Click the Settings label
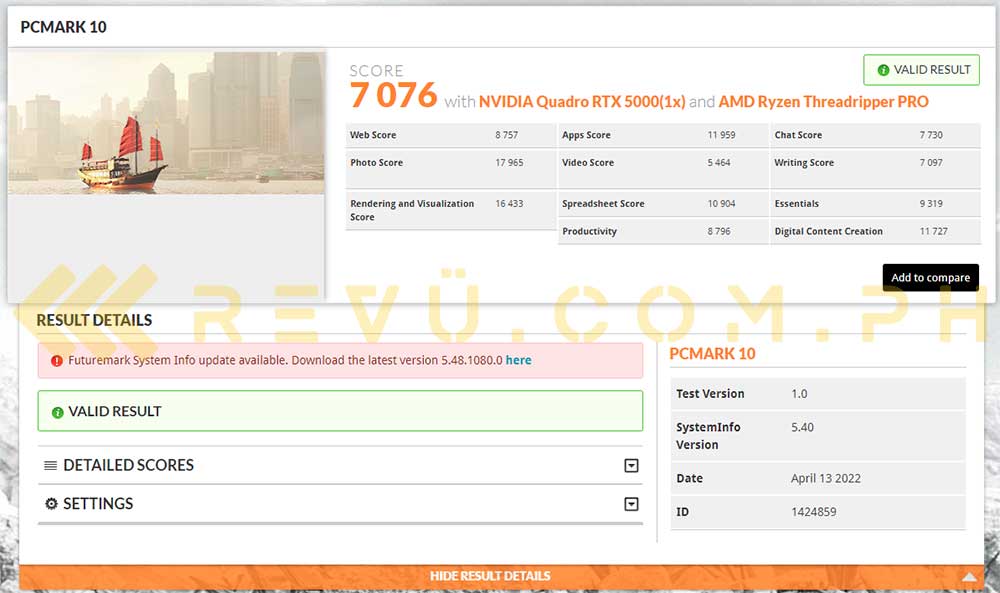Screen dimensions: 1000x593 (98, 504)
